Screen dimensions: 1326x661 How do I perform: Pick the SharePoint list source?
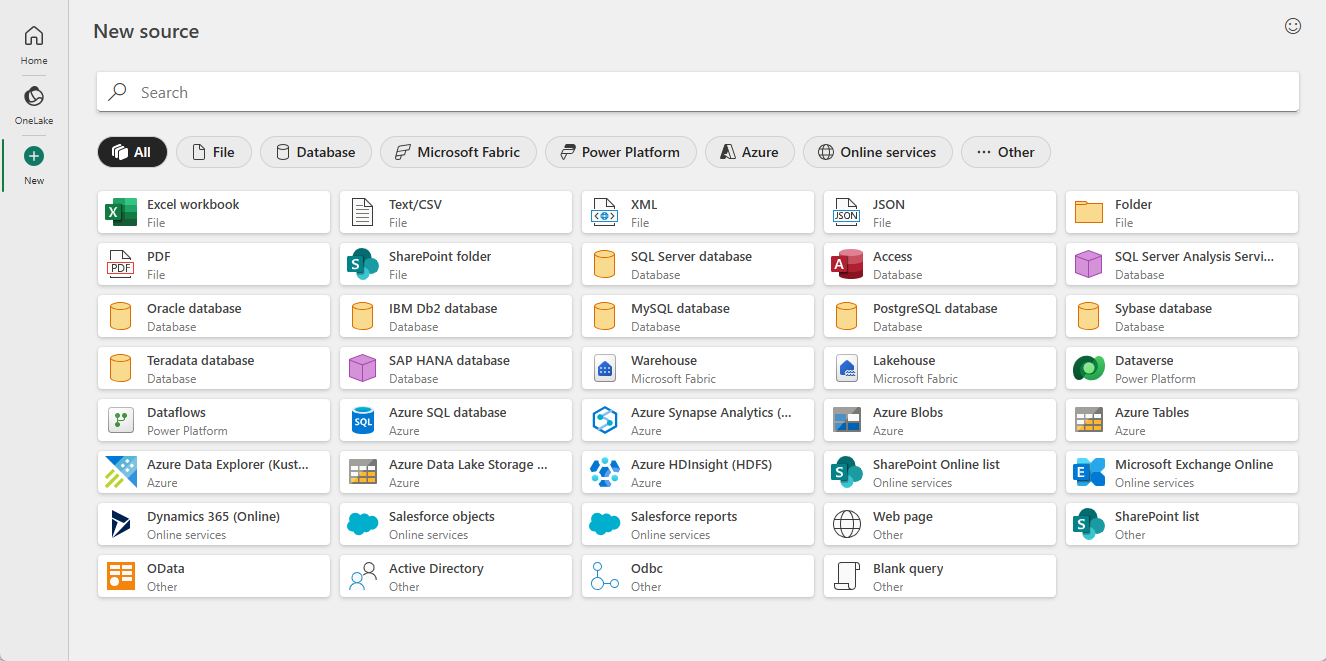1182,524
